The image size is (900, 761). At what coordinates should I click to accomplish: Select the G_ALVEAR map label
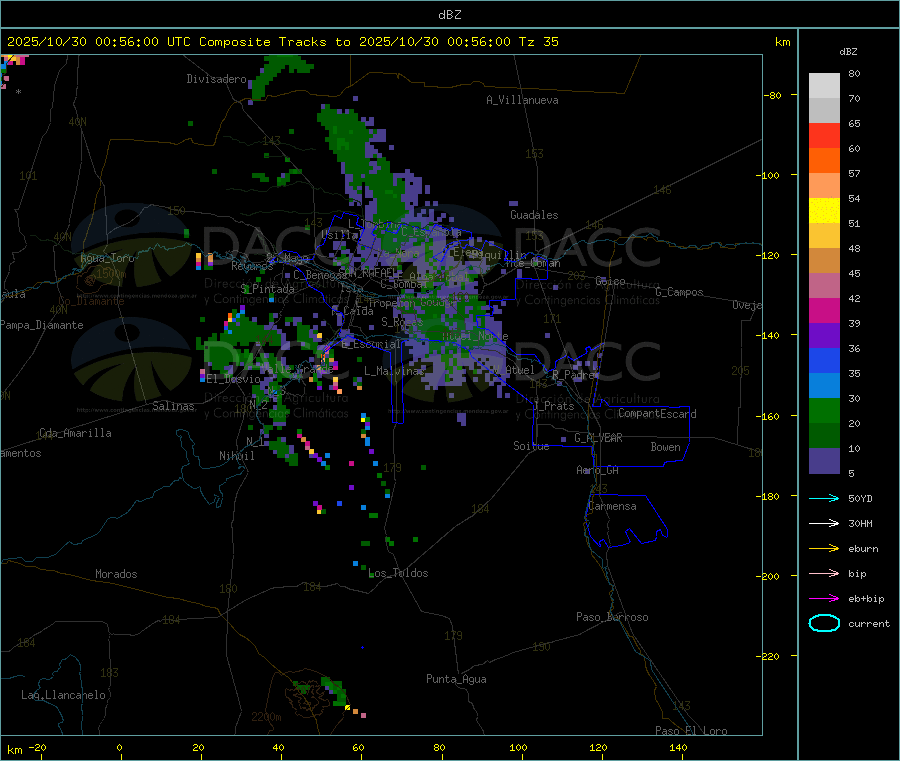click(598, 438)
